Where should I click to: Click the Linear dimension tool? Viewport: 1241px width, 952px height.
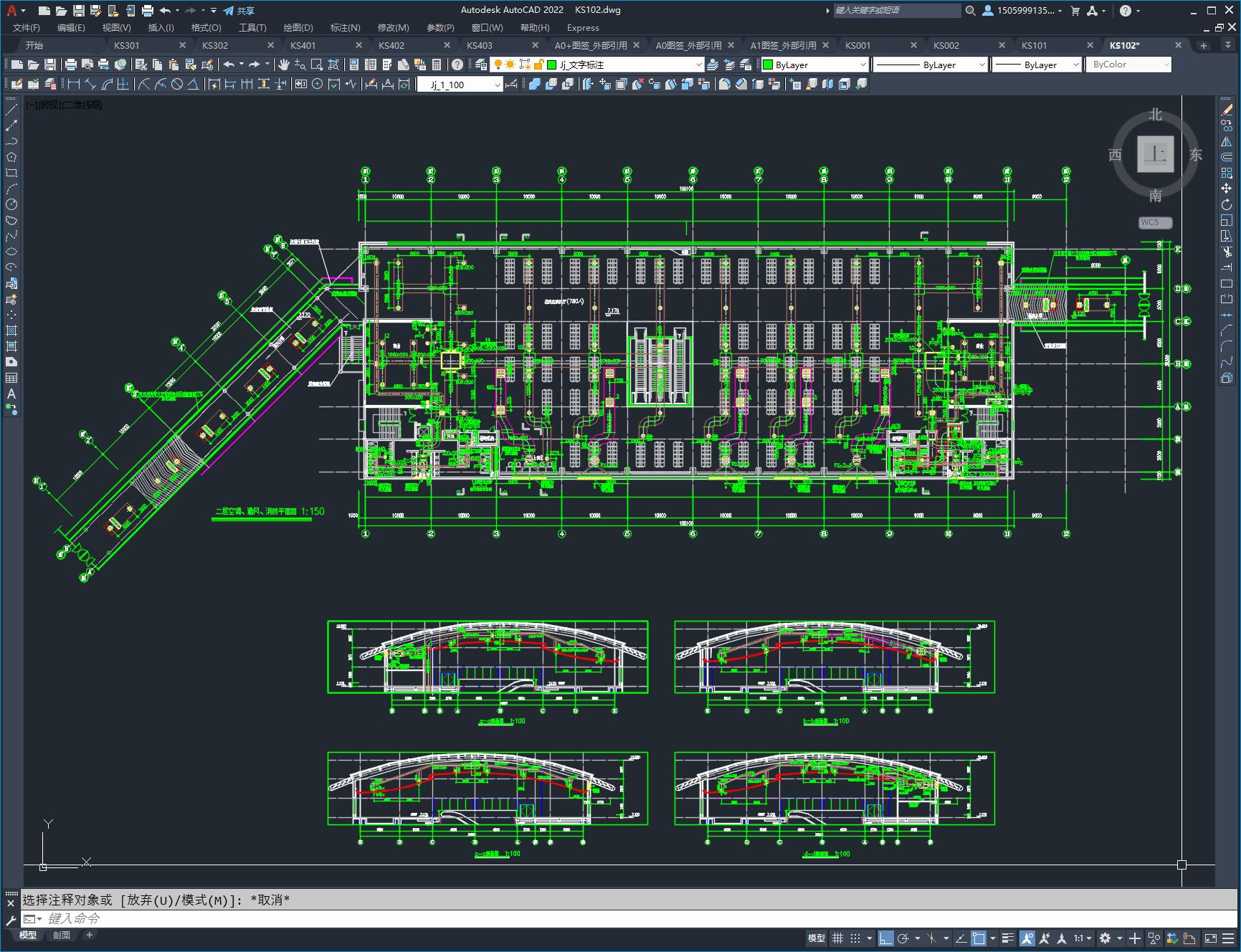click(73, 85)
